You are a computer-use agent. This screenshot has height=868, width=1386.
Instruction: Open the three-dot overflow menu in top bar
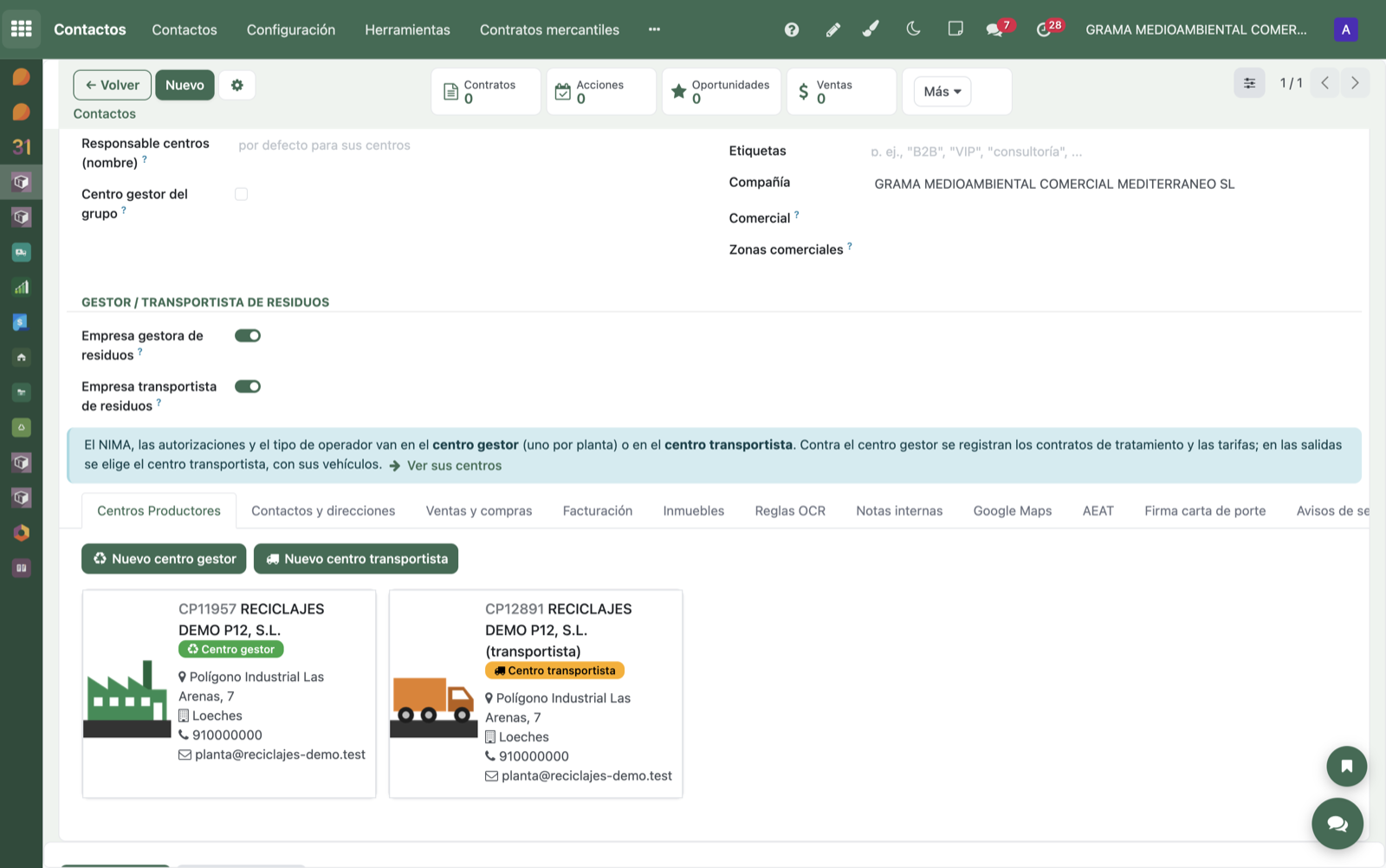654,29
